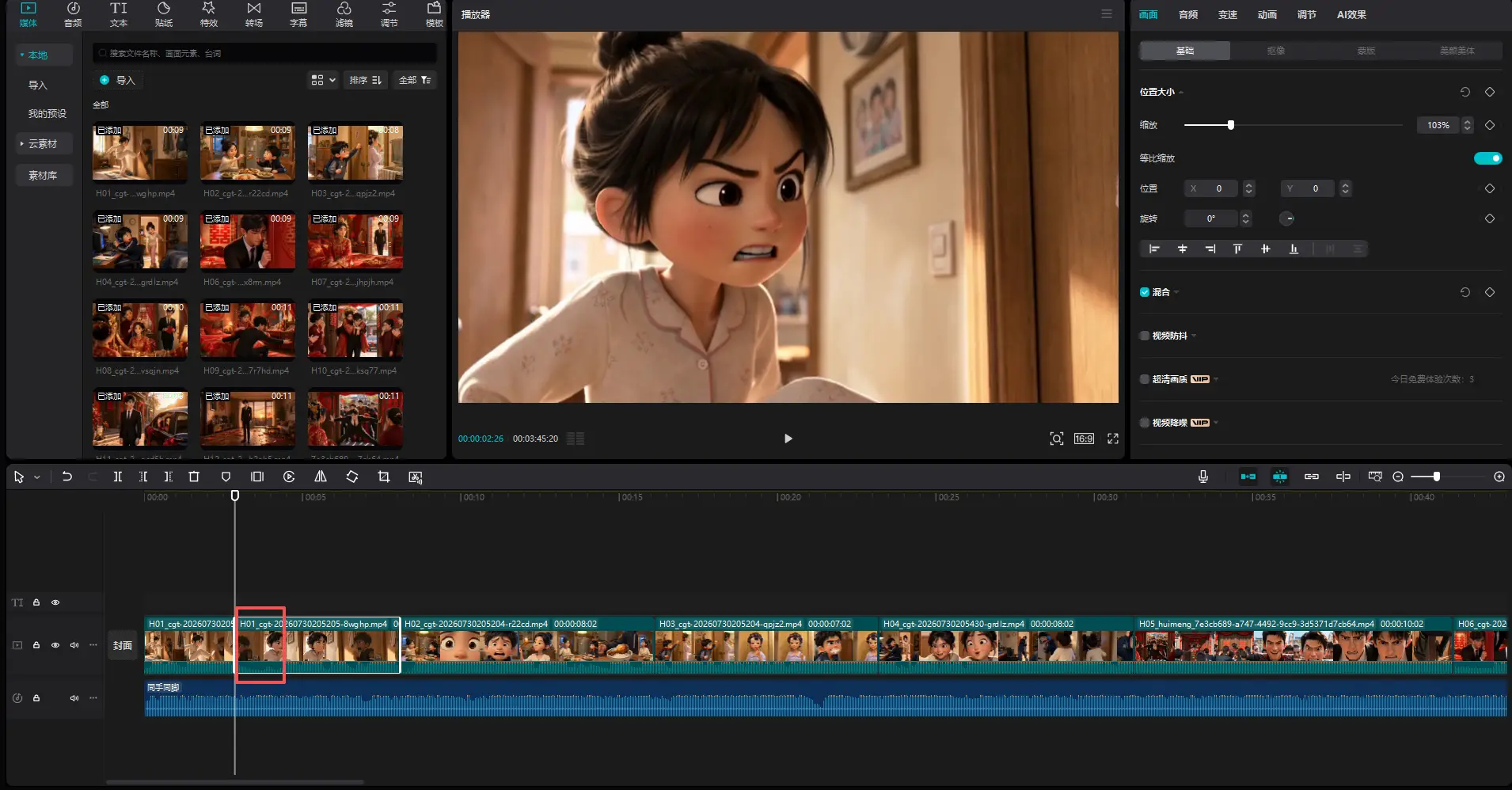Click the reverse playback icon
1512x790 pixels.
(x=289, y=477)
